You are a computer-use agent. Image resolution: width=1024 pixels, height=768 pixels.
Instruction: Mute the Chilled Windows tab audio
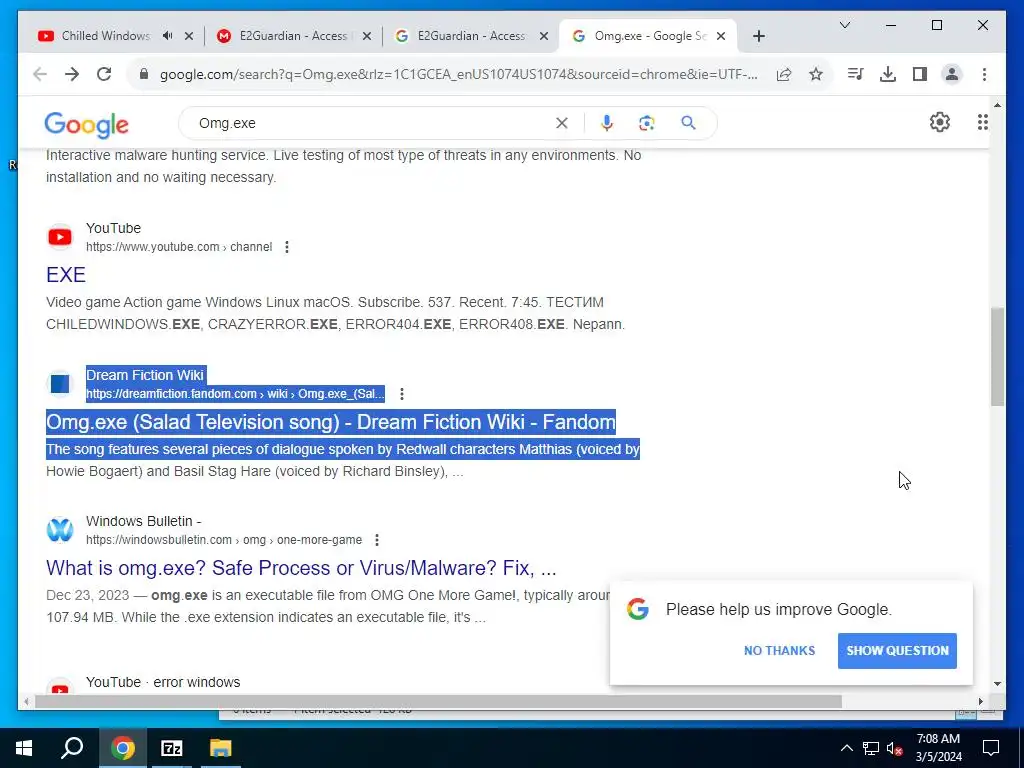168,36
